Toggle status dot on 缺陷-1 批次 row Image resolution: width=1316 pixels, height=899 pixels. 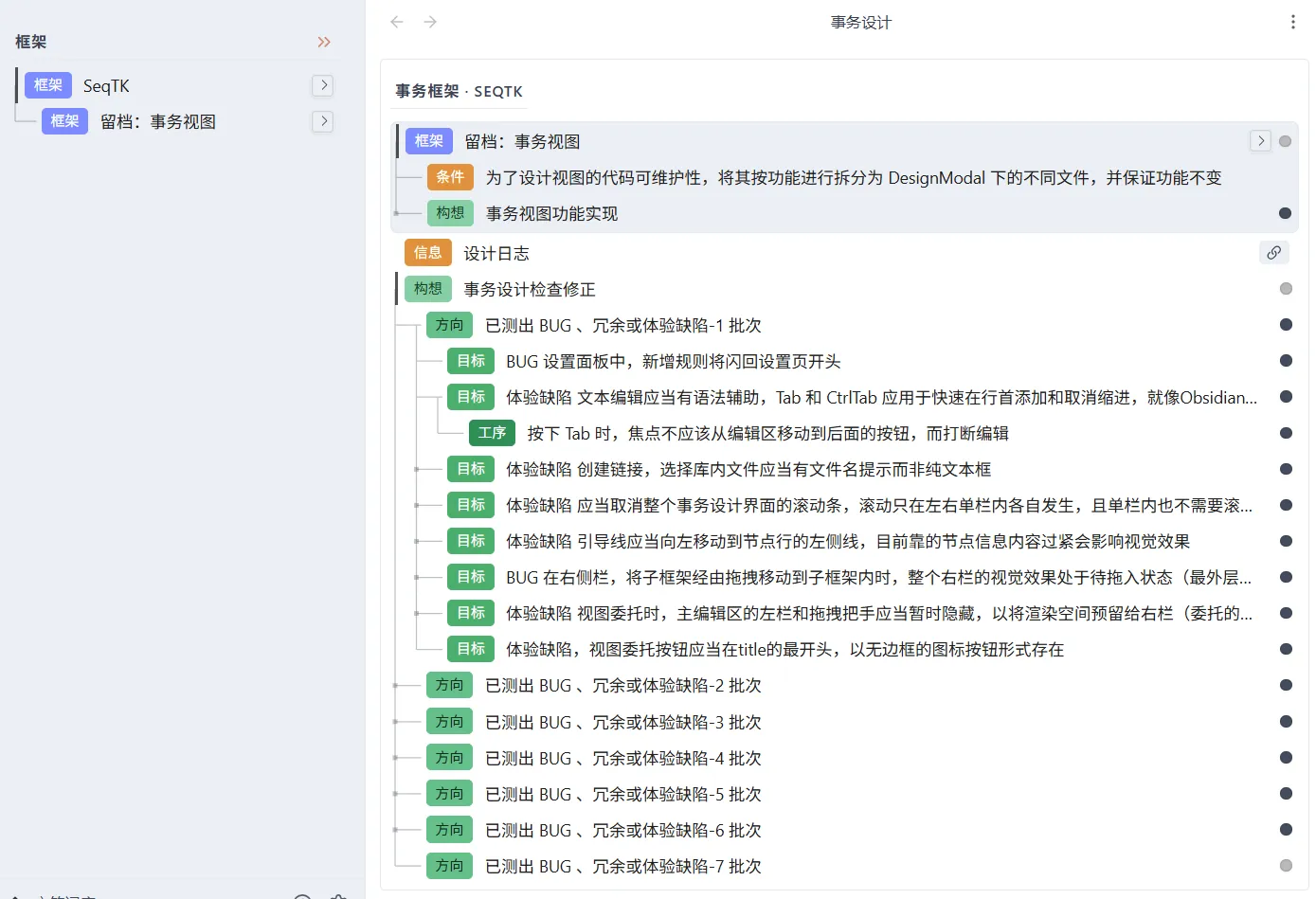pyautogui.click(x=1286, y=325)
